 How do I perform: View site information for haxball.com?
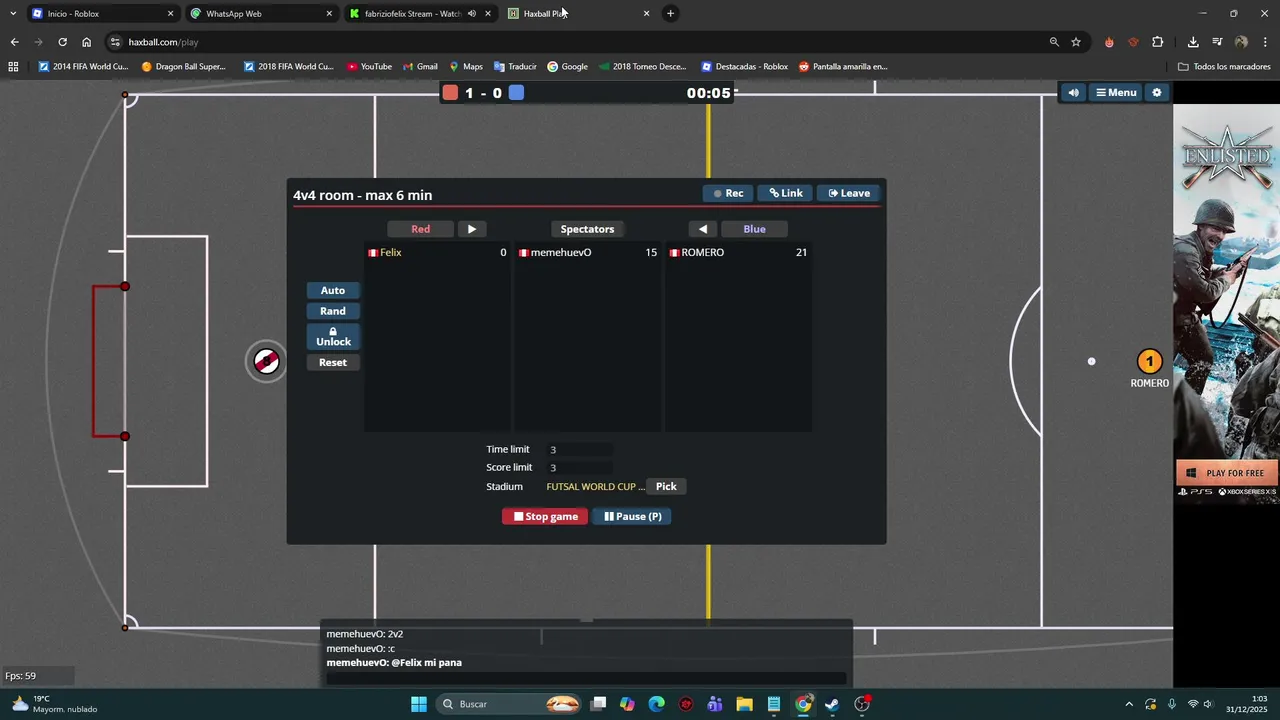point(115,42)
